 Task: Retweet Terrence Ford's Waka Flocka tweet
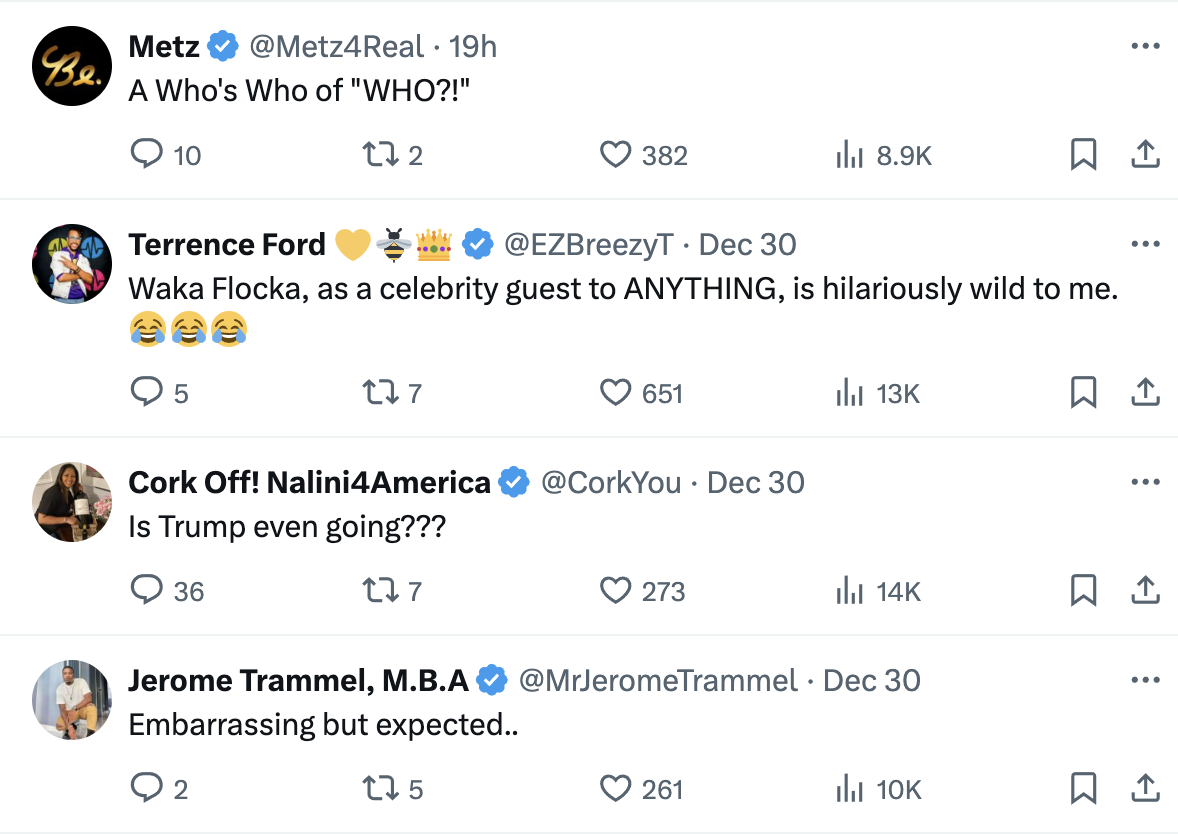(x=391, y=392)
